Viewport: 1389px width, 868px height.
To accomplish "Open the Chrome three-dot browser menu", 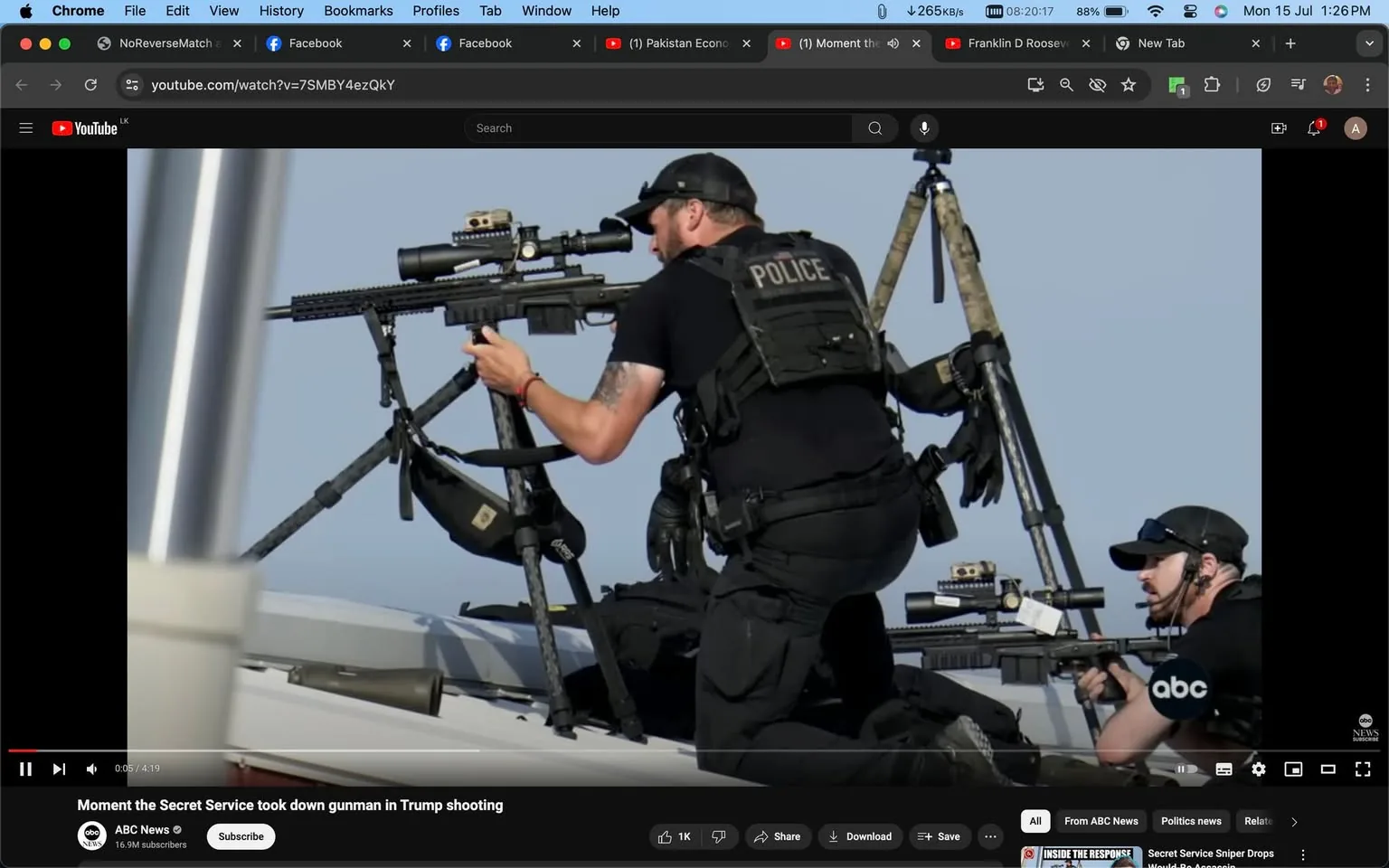I will (1368, 84).
